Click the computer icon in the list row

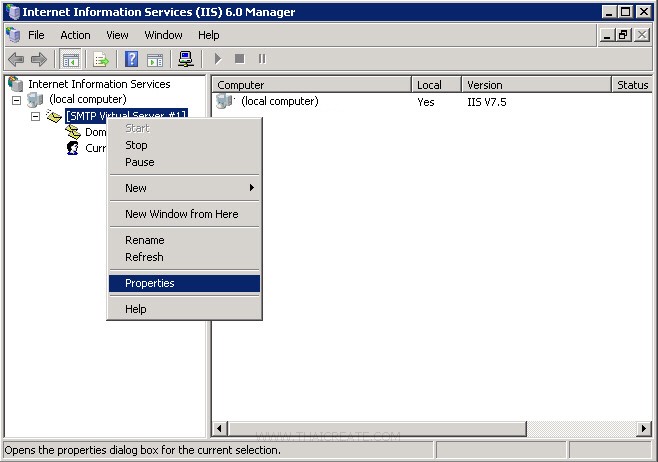tap(225, 101)
